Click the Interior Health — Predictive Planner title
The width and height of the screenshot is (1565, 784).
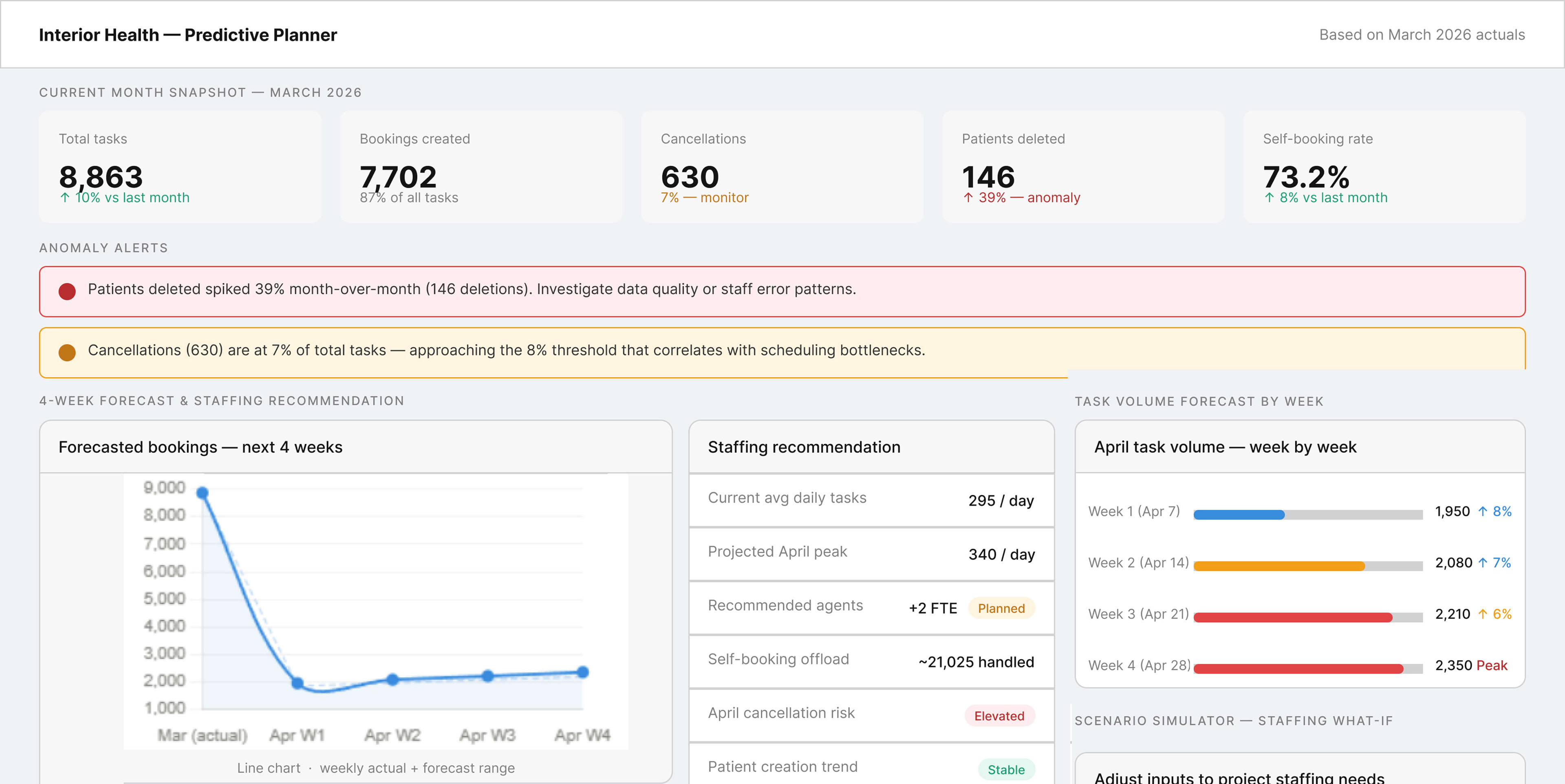pos(188,35)
